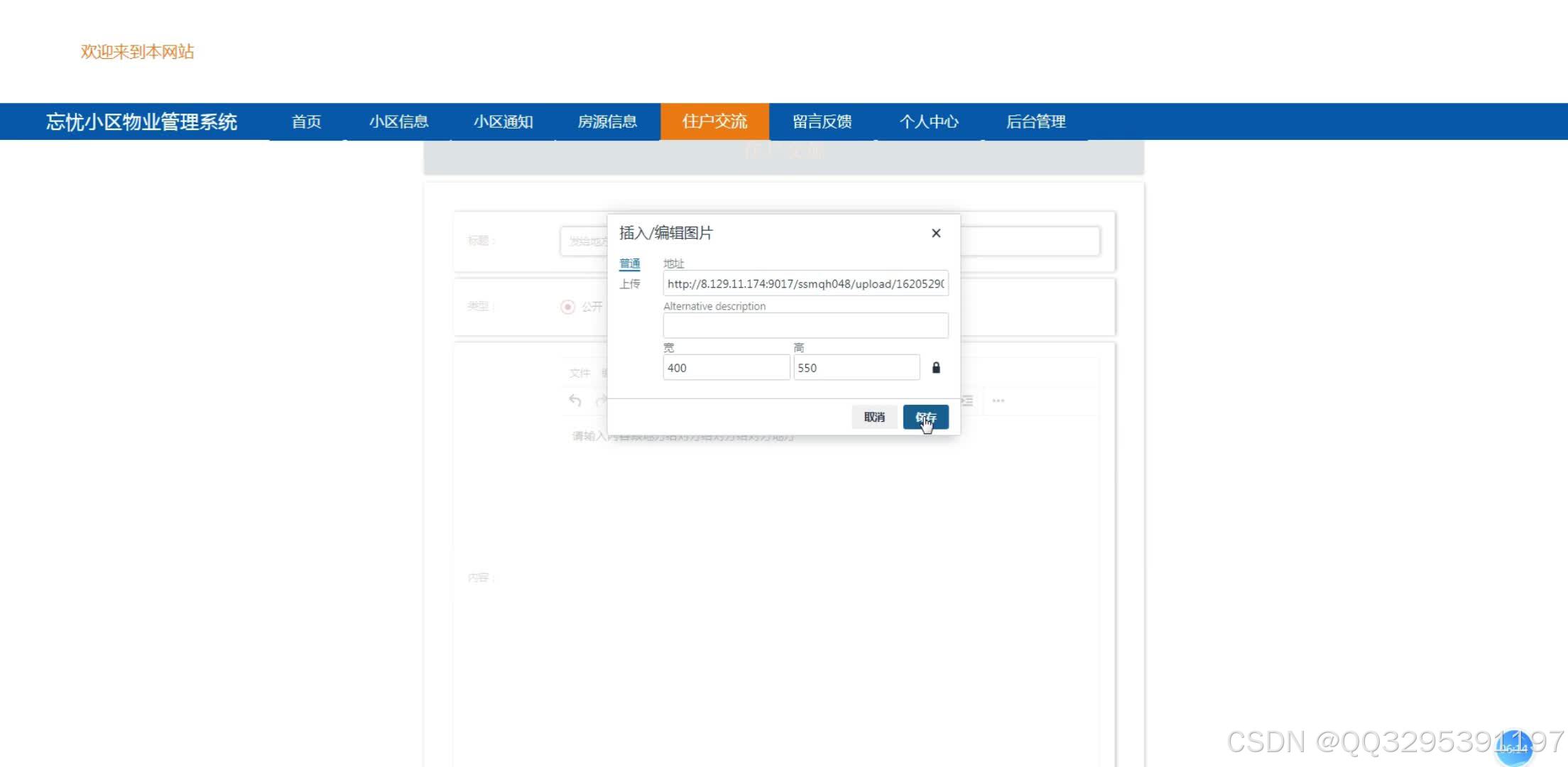Image resolution: width=1568 pixels, height=767 pixels.
Task: Open the 首页 nav item
Action: click(307, 121)
